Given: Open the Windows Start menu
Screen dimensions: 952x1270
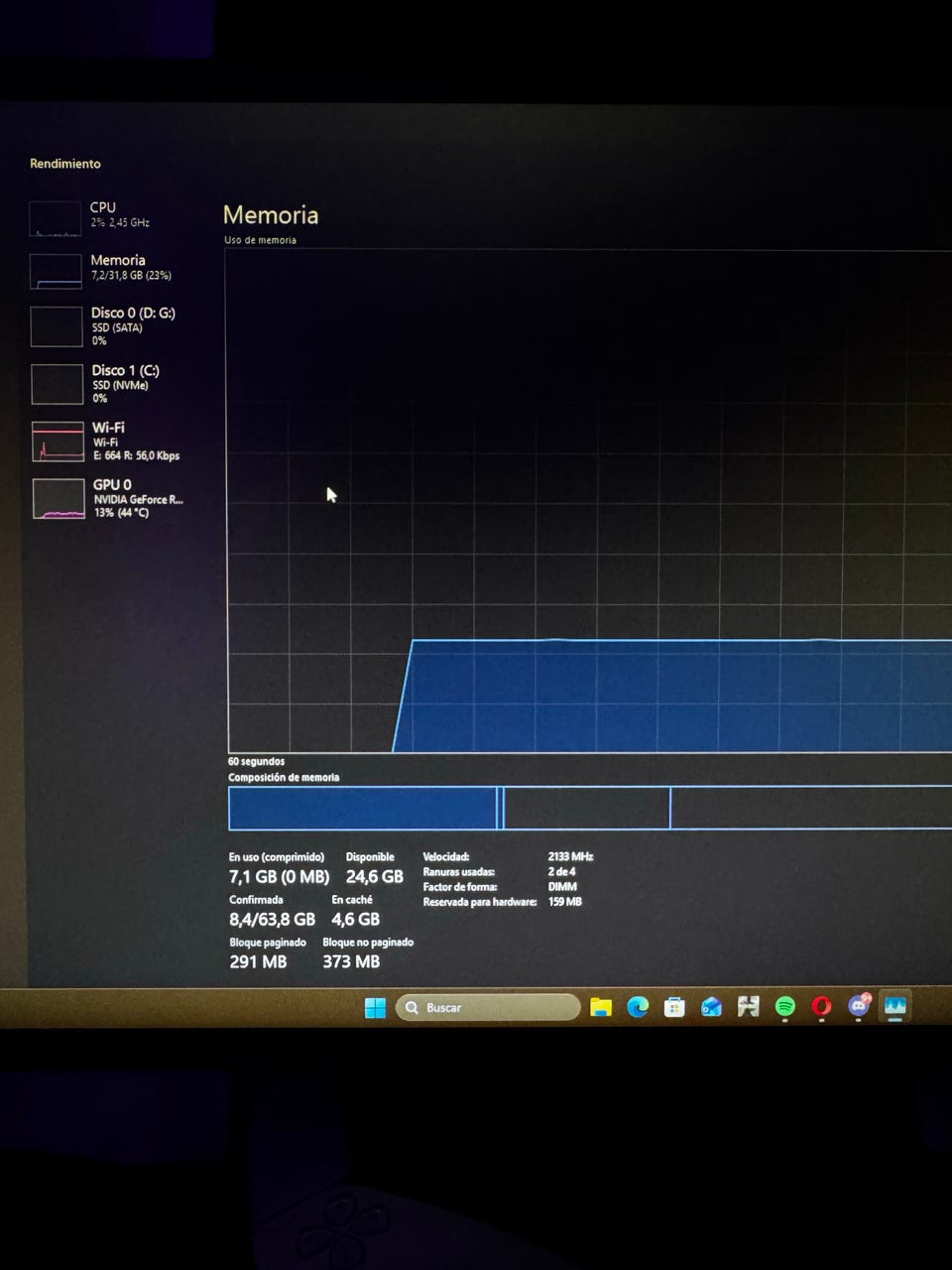Looking at the screenshot, I should tap(375, 1008).
